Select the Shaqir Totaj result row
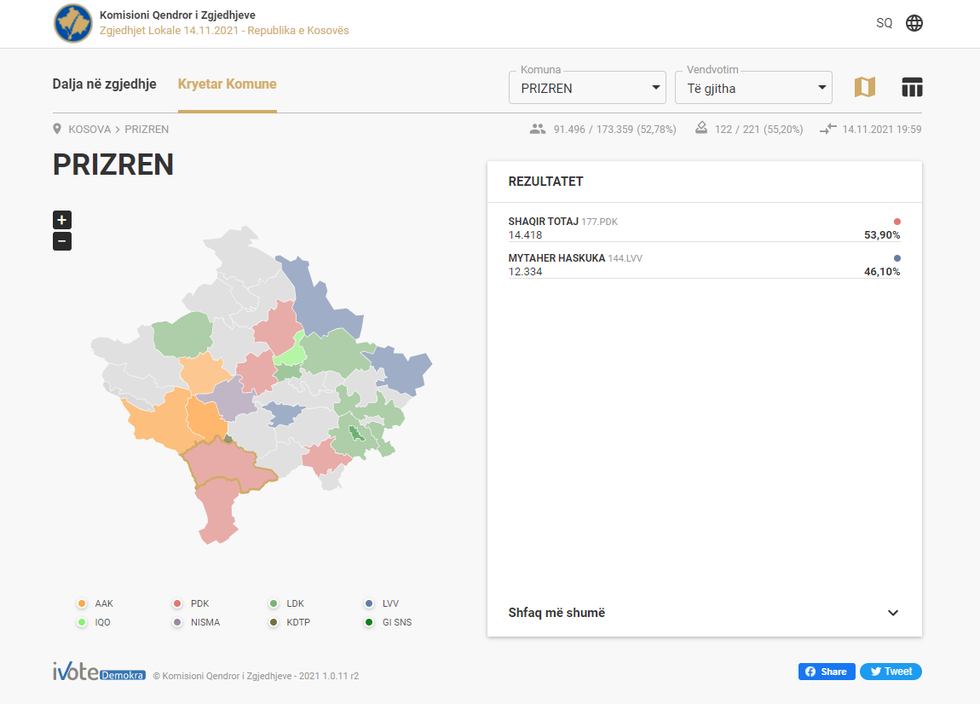 [704, 228]
